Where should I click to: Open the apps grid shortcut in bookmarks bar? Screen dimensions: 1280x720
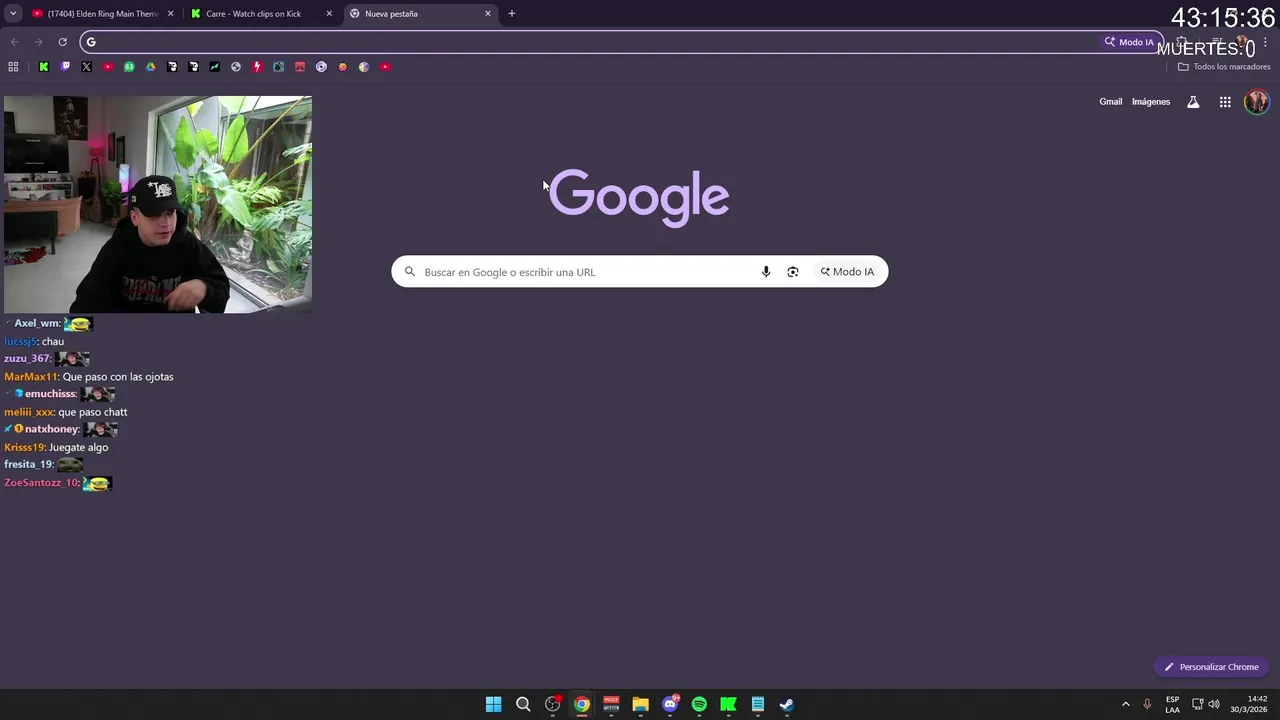(x=13, y=67)
